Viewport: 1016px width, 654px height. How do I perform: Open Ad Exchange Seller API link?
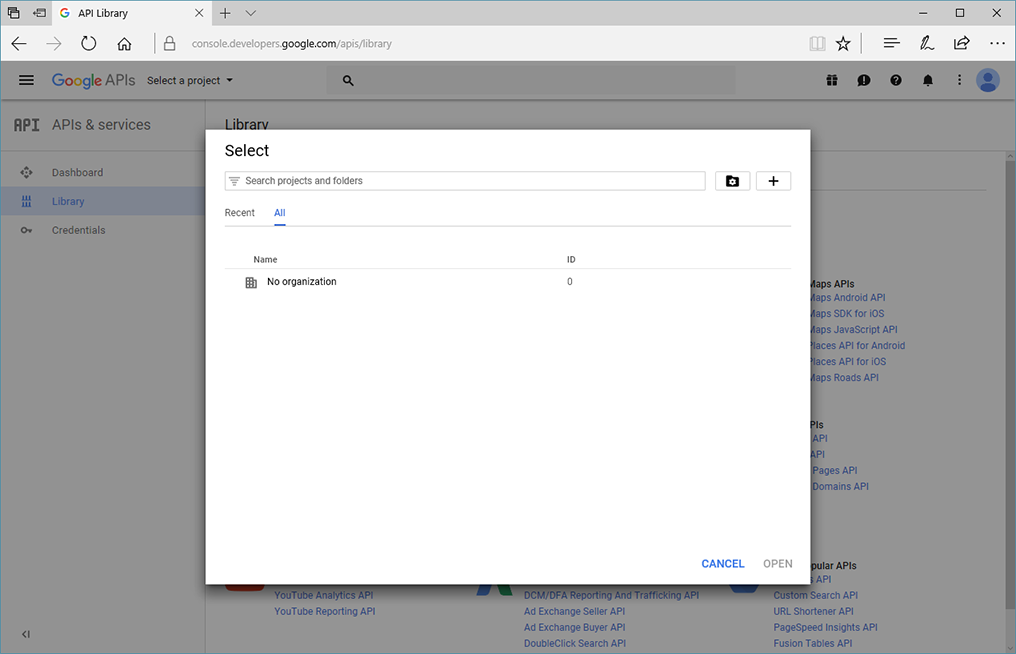coord(574,611)
